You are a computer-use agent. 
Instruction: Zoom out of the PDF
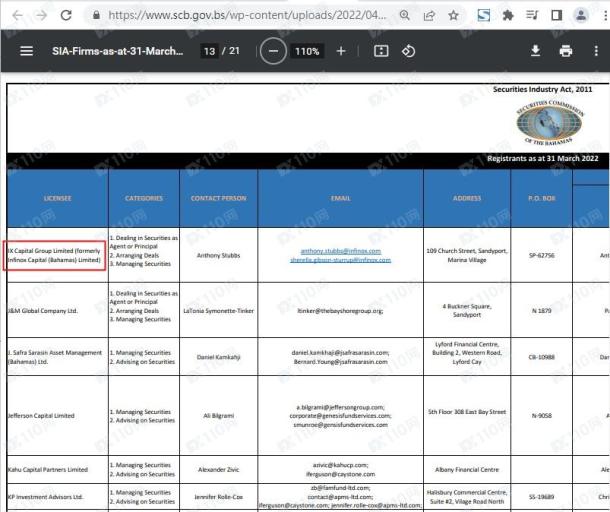(273, 51)
